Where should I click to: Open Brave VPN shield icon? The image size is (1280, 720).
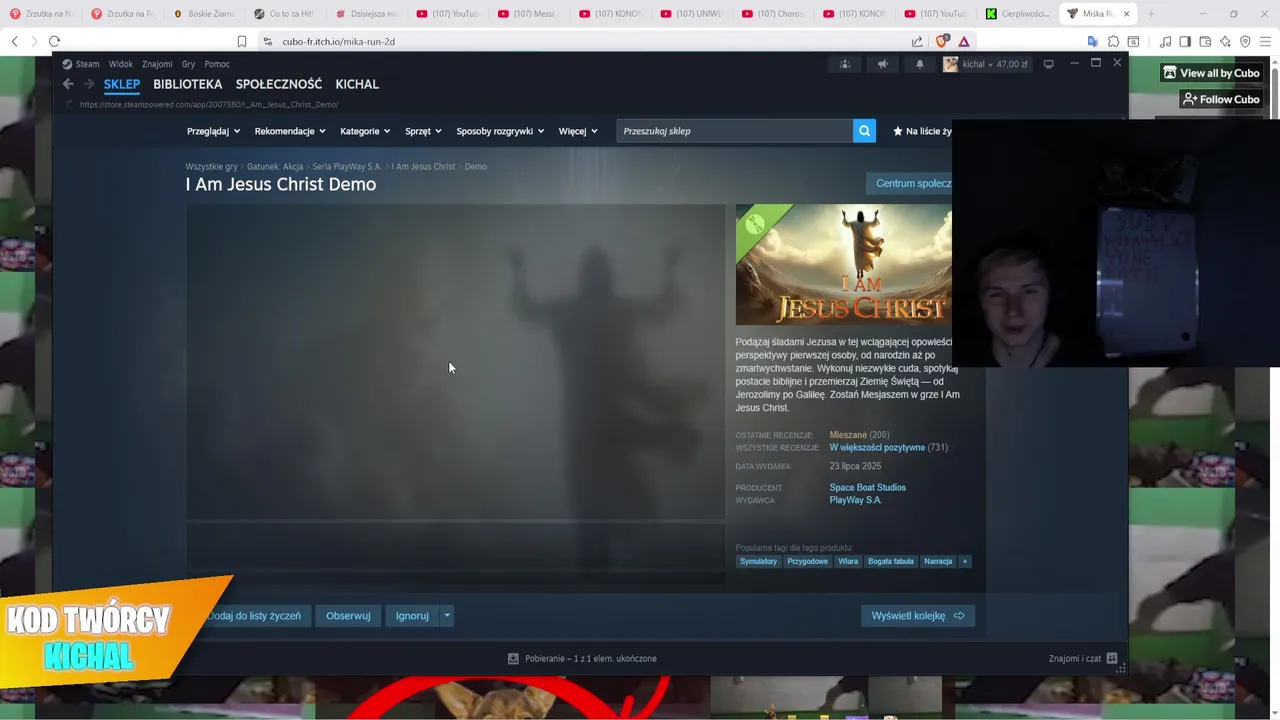tap(1245, 41)
